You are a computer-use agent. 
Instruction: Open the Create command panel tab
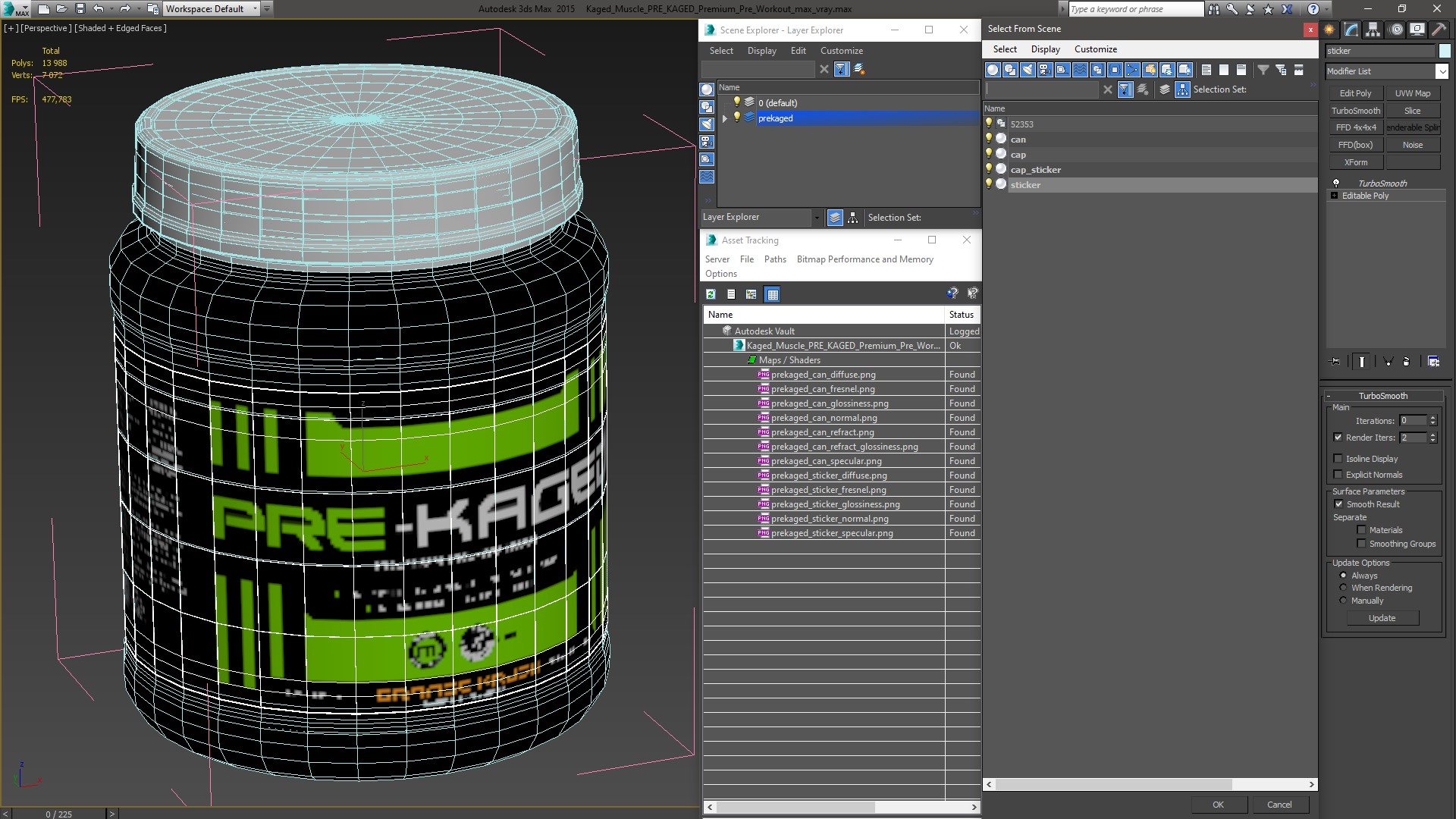point(1329,30)
